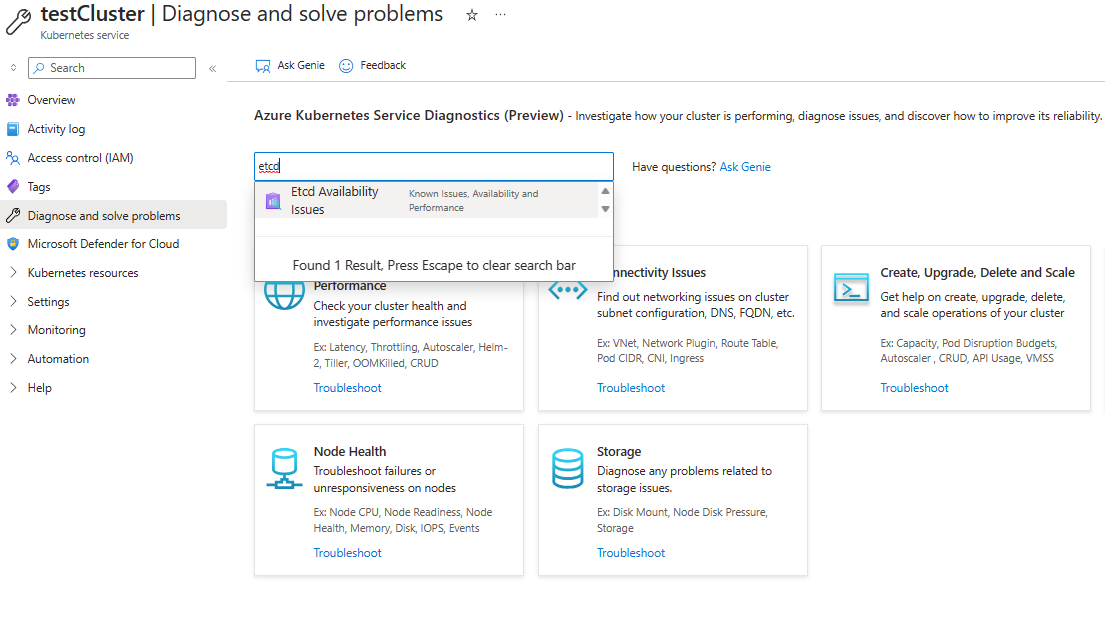
Task: Click the Create, Upgrade, Delete and Scale title
Action: click(x=977, y=273)
